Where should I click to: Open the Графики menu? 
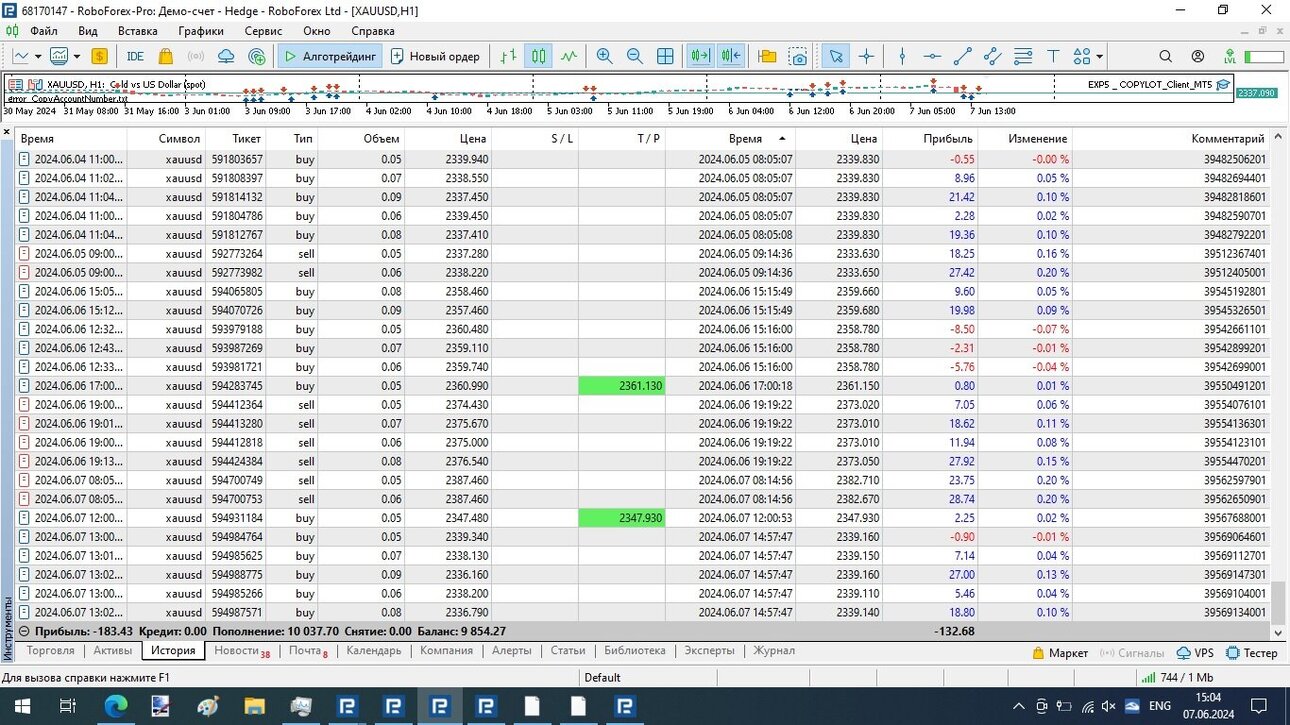(201, 31)
